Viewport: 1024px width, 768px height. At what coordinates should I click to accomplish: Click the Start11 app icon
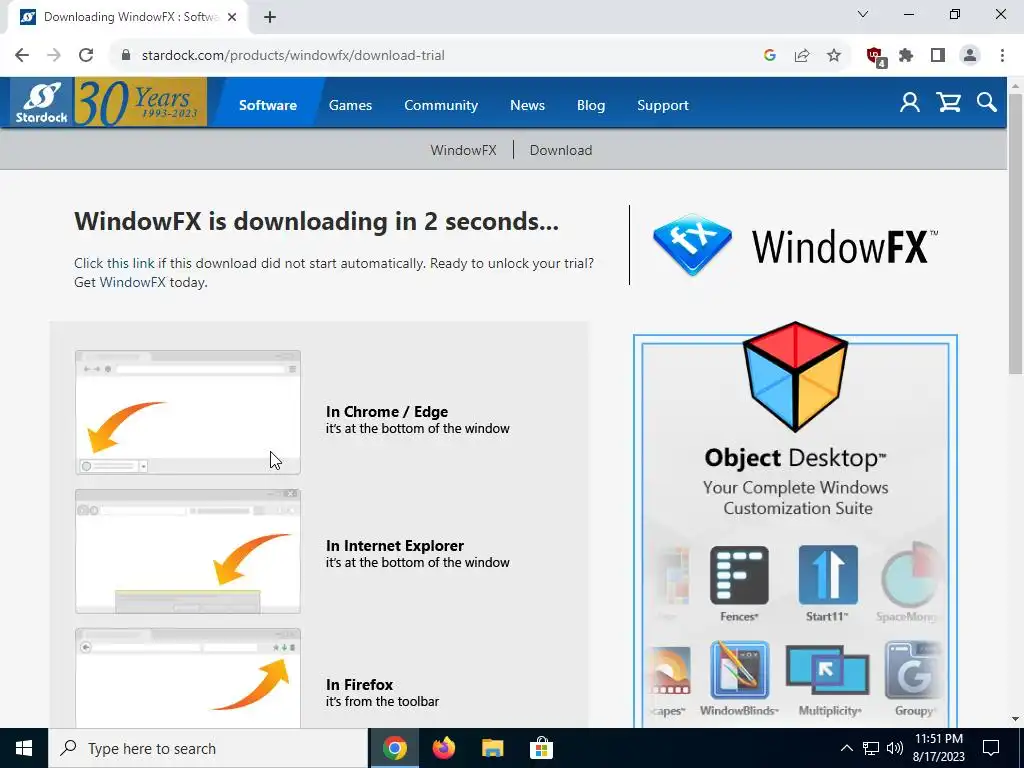(827, 575)
